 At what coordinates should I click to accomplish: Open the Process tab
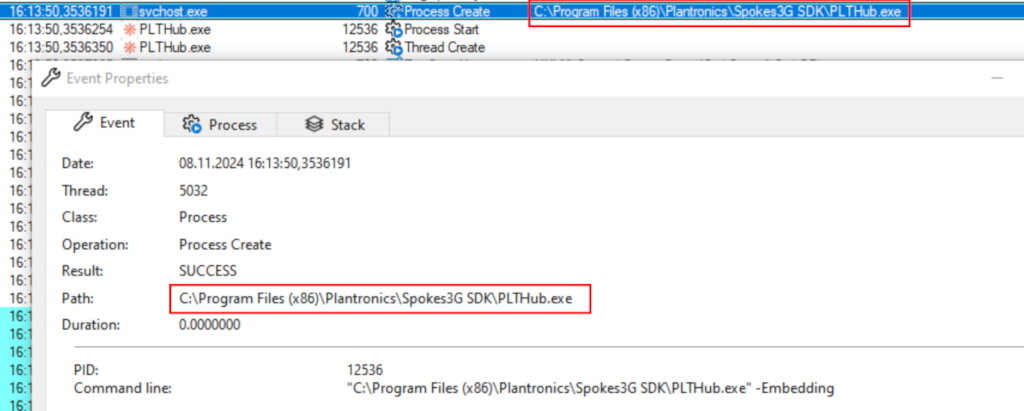220,125
